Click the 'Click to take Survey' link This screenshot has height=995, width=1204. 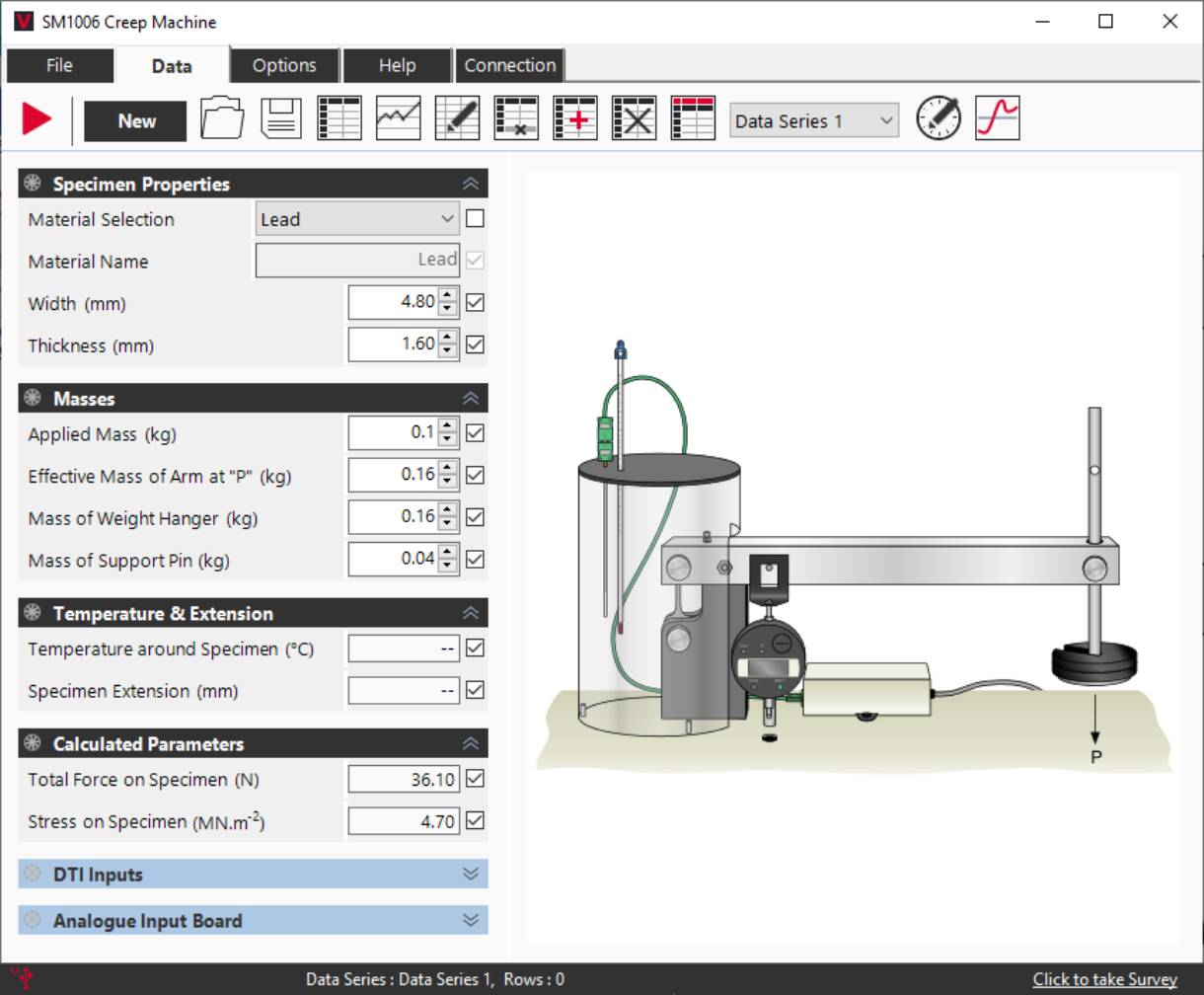[1104, 978]
